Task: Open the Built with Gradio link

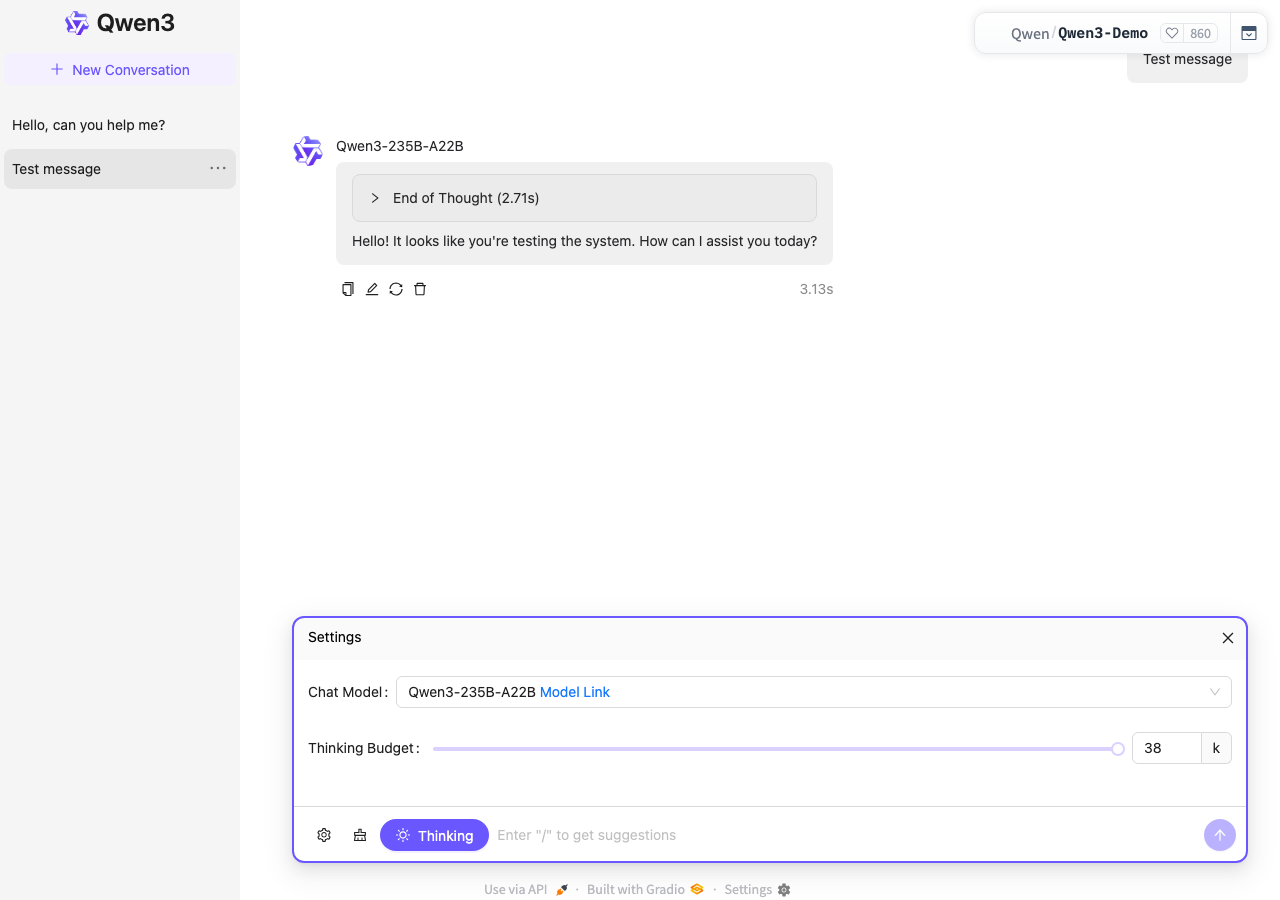Action: coord(645,889)
